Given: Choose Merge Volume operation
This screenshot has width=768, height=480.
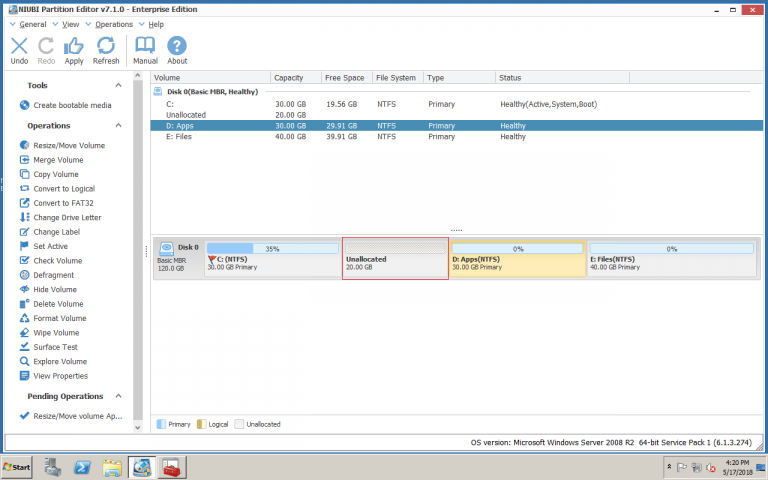Looking at the screenshot, I should [51, 160].
